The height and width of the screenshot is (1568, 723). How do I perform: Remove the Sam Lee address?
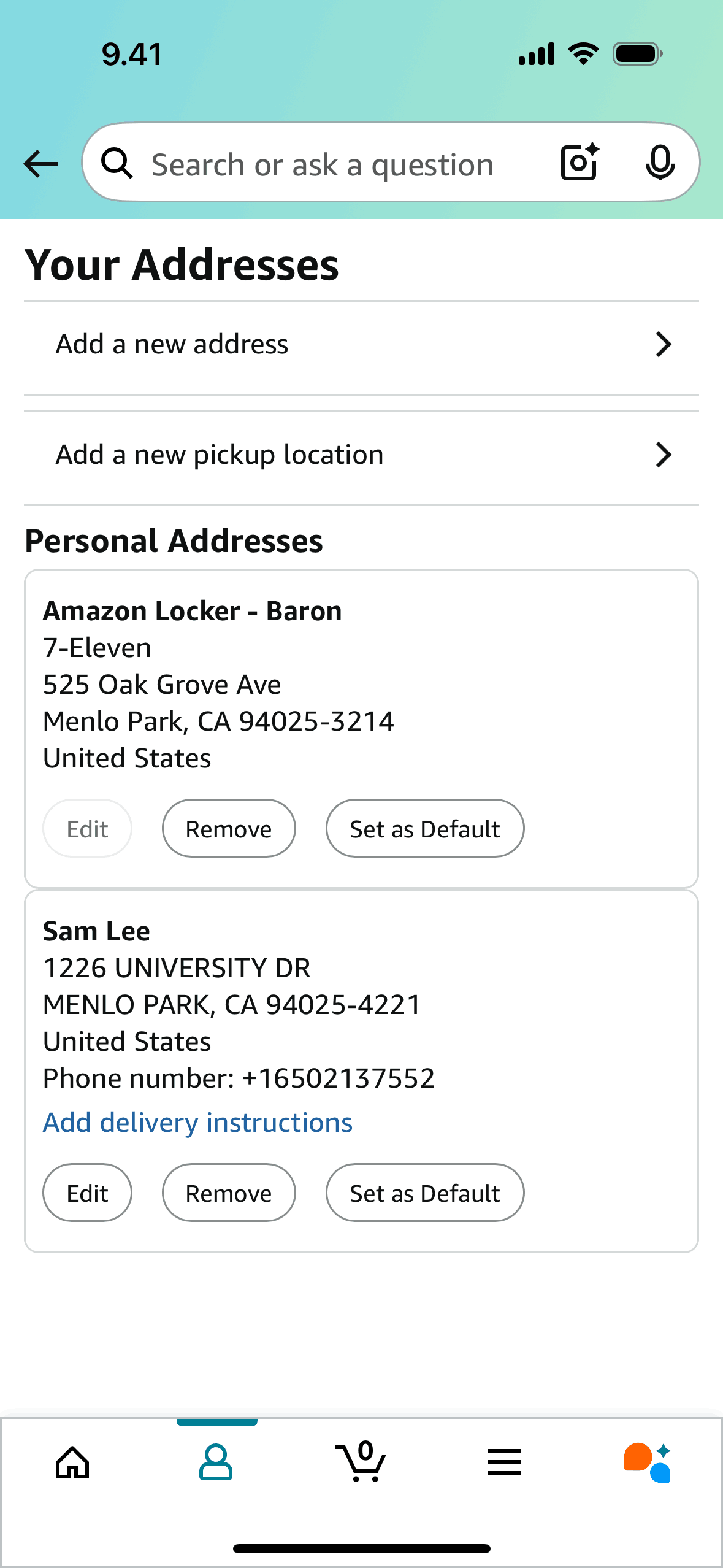pos(229,1193)
